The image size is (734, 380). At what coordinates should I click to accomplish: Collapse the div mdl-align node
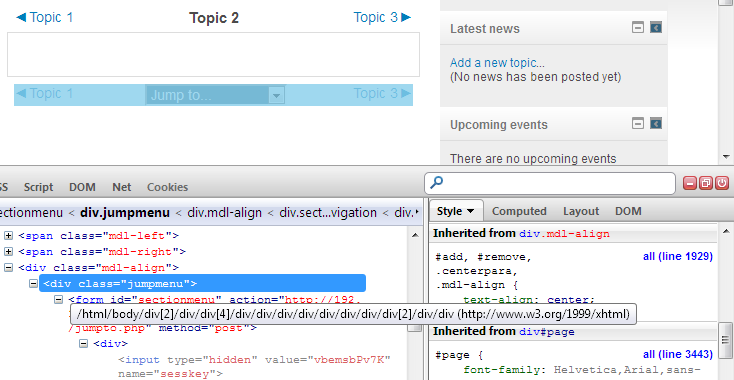click(x=8, y=268)
